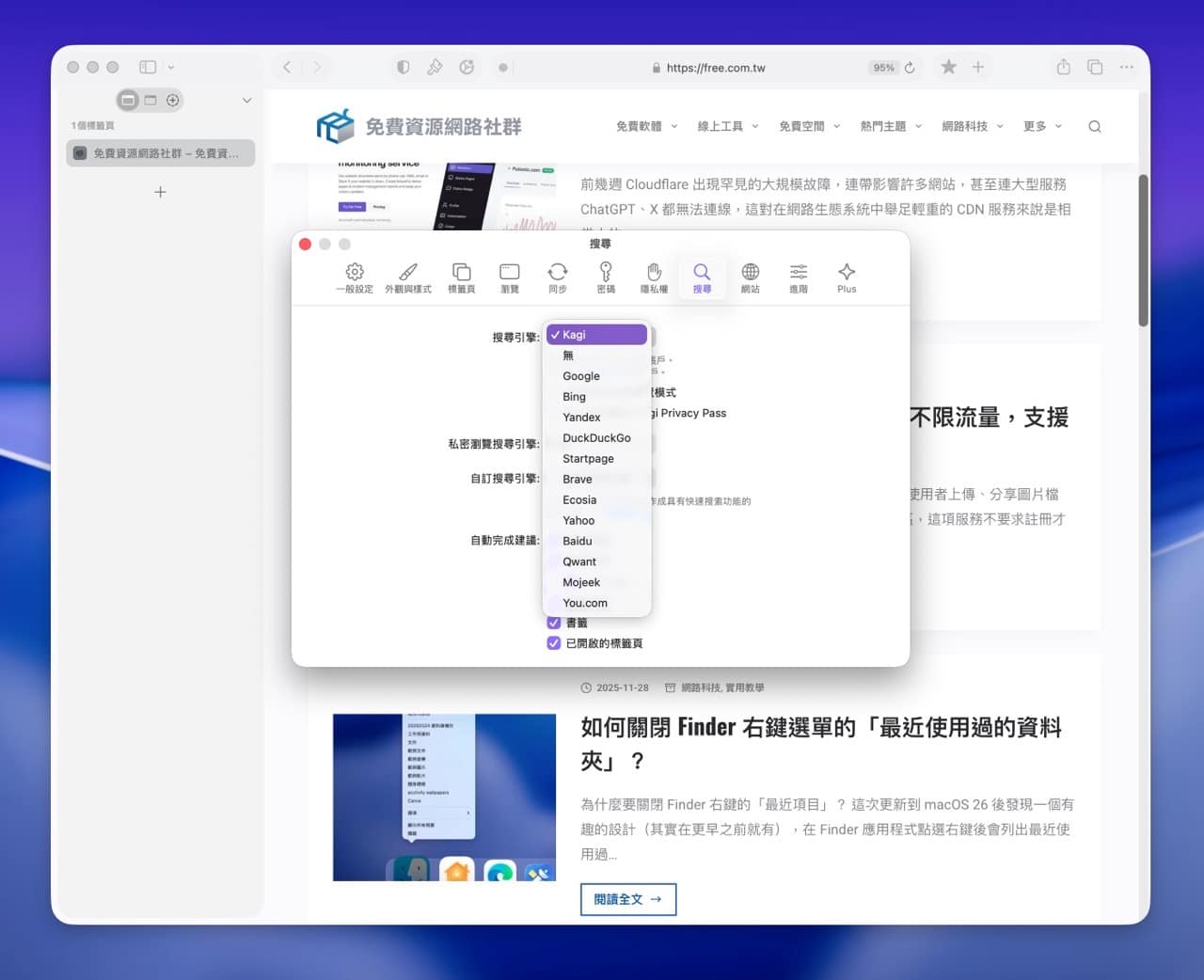Image resolution: width=1204 pixels, height=980 pixels.
Task: Disable the 已開啟的標籤頁 checkbox
Action: pos(554,643)
